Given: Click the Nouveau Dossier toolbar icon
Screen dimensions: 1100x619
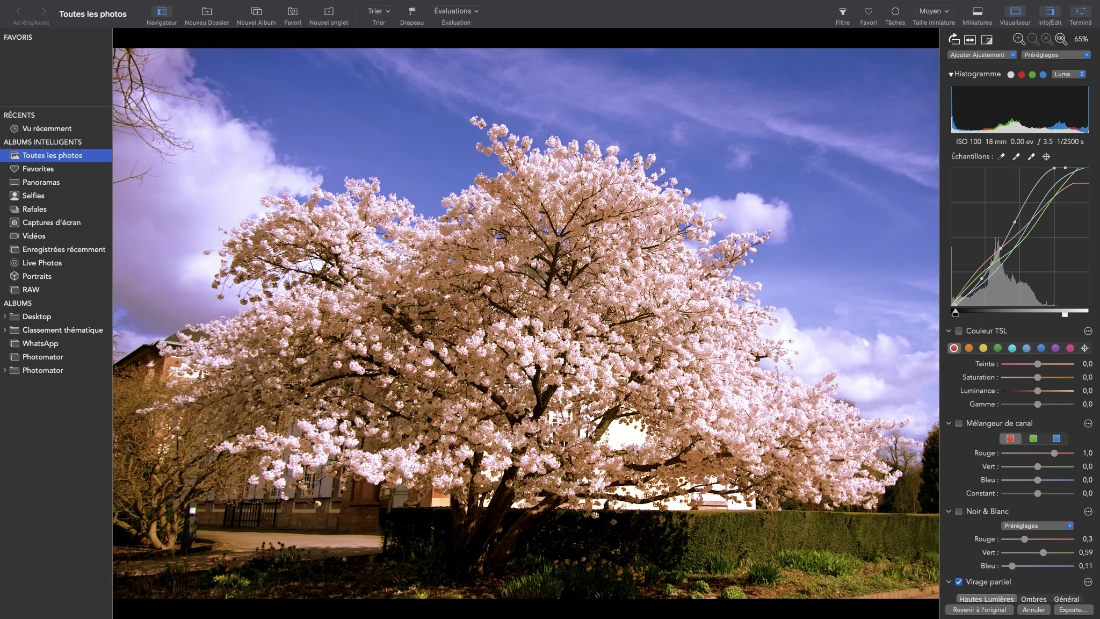Looking at the screenshot, I should point(207,11).
